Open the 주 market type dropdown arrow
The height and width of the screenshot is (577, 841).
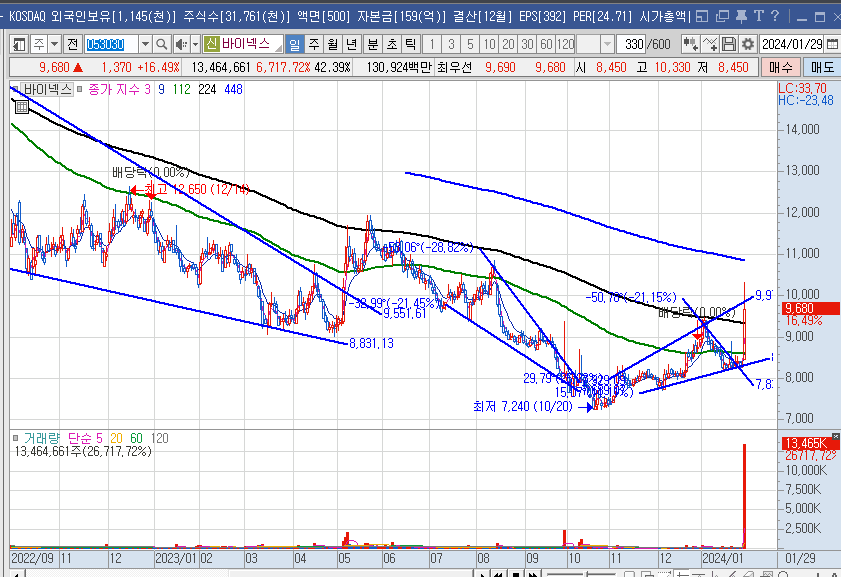pos(54,44)
